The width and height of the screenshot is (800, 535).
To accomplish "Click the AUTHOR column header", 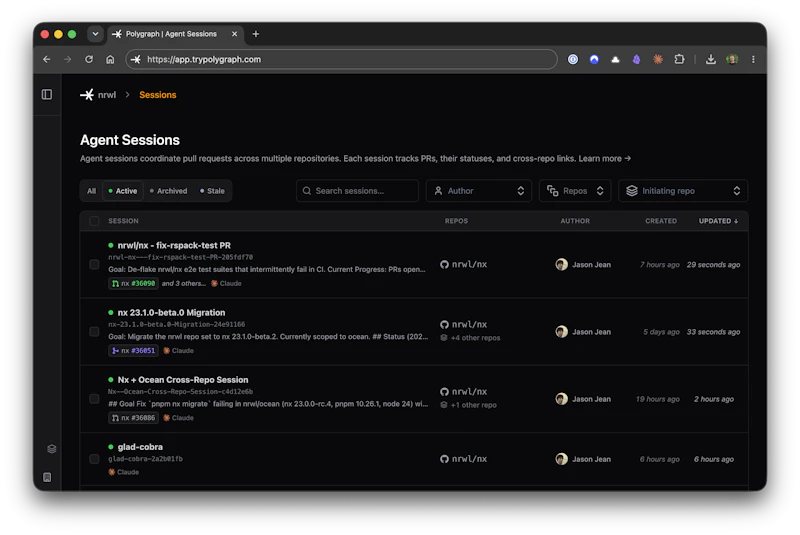I will click(575, 221).
